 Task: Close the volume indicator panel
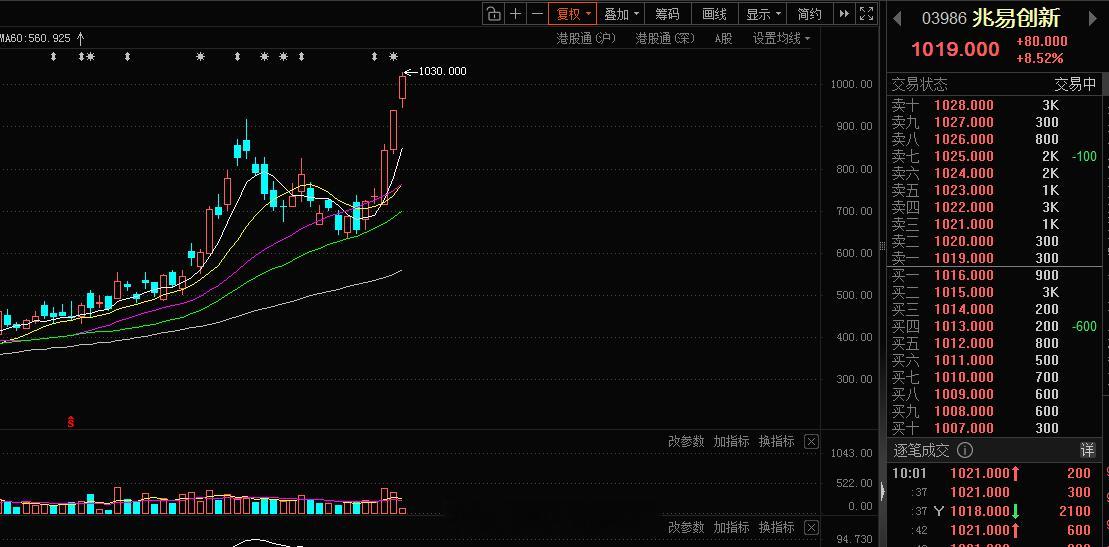point(811,442)
